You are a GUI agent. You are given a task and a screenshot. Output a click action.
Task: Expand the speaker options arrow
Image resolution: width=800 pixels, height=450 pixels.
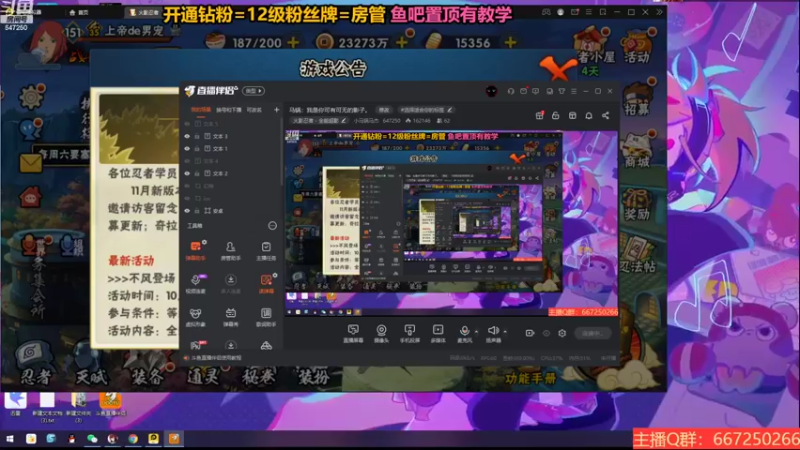[505, 332]
